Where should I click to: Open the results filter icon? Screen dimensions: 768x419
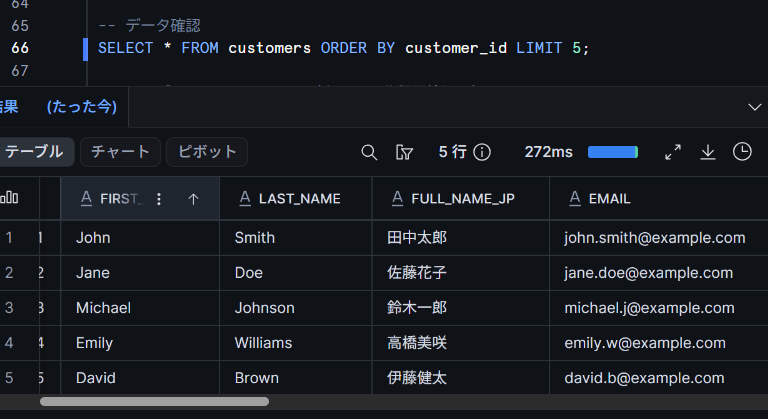coord(404,152)
